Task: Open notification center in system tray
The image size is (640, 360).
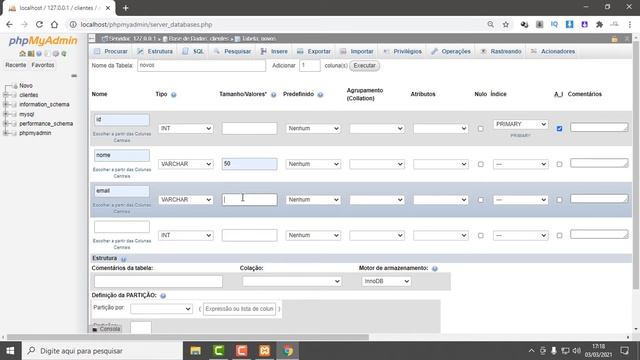Action: [x=624, y=351]
